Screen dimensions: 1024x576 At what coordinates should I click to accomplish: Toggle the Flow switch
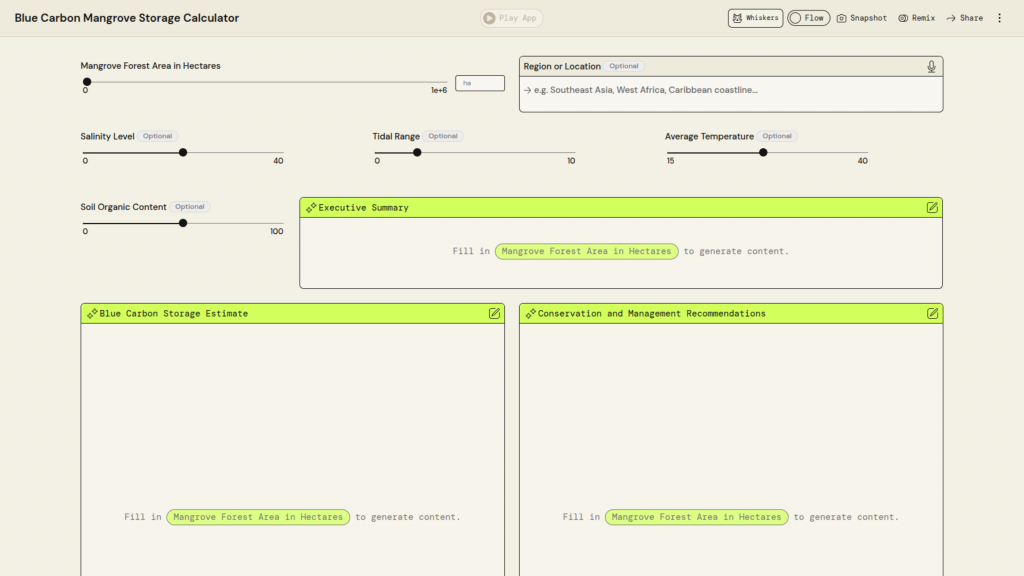[808, 18]
